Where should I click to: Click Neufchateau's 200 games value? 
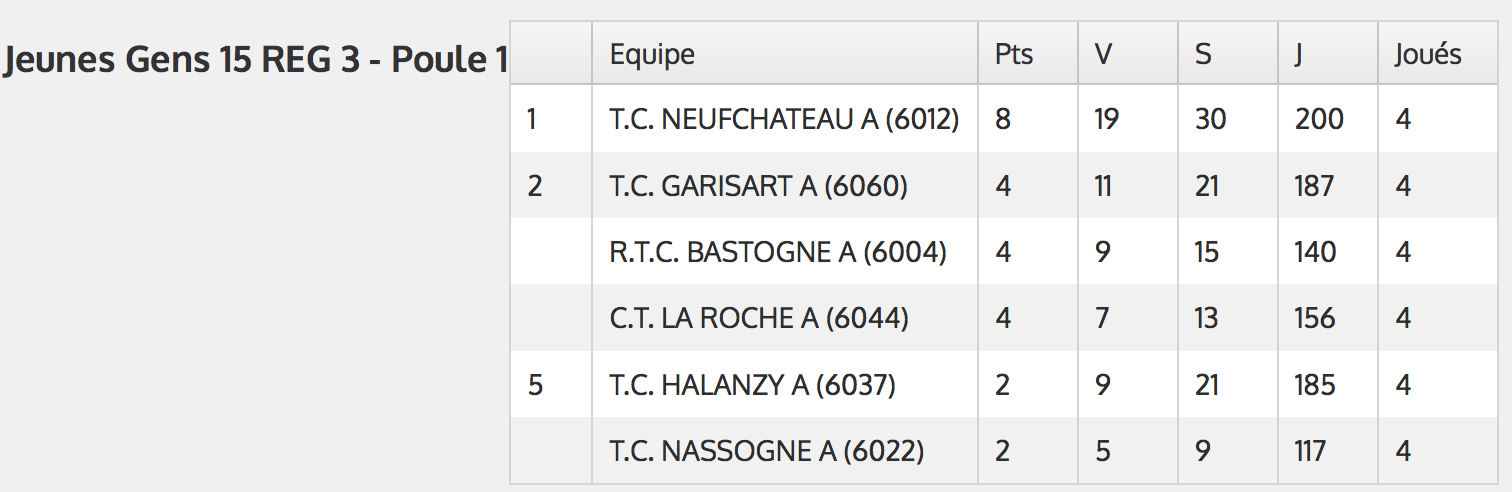click(x=1328, y=120)
